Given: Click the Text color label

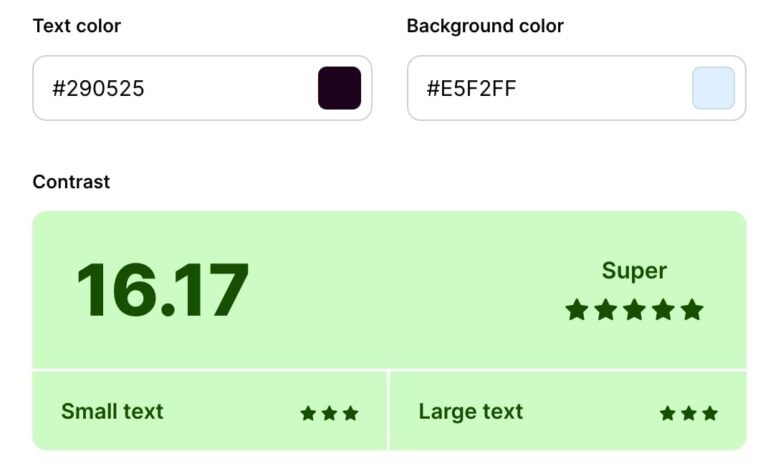Looking at the screenshot, I should (77, 26).
